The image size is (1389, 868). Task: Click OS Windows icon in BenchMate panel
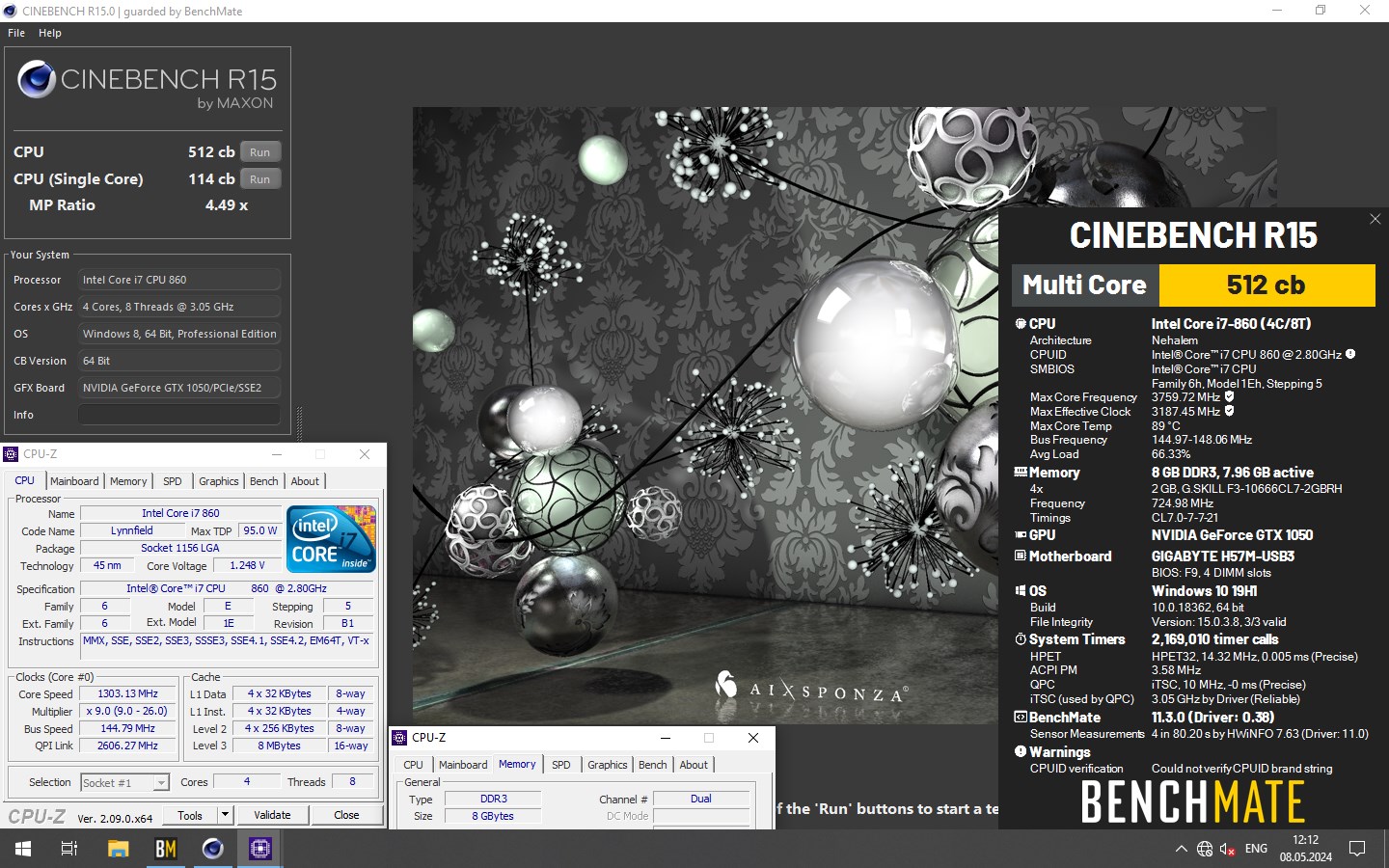[x=1021, y=591]
